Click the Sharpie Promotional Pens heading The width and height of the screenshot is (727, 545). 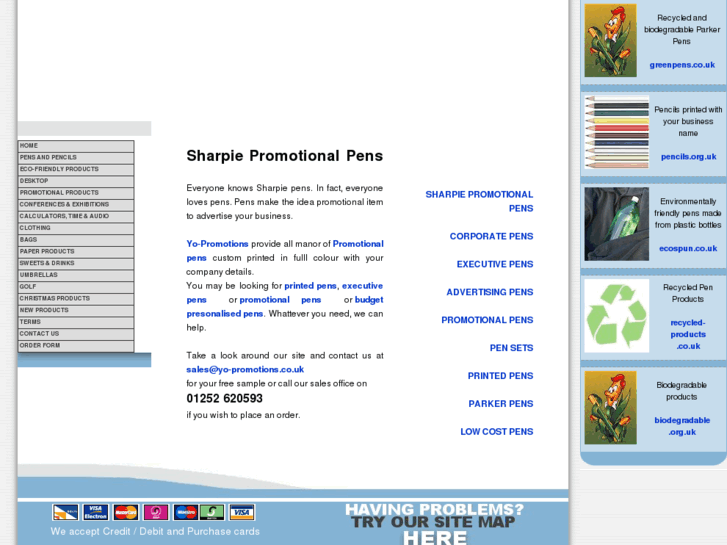tap(285, 155)
